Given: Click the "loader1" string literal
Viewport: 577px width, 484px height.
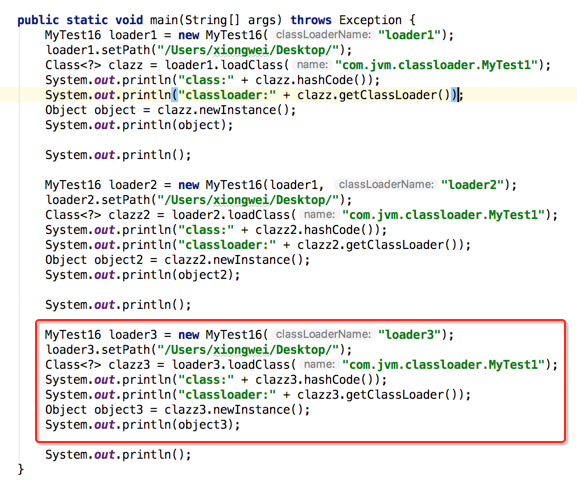Looking at the screenshot, I should pyautogui.click(x=409, y=35).
